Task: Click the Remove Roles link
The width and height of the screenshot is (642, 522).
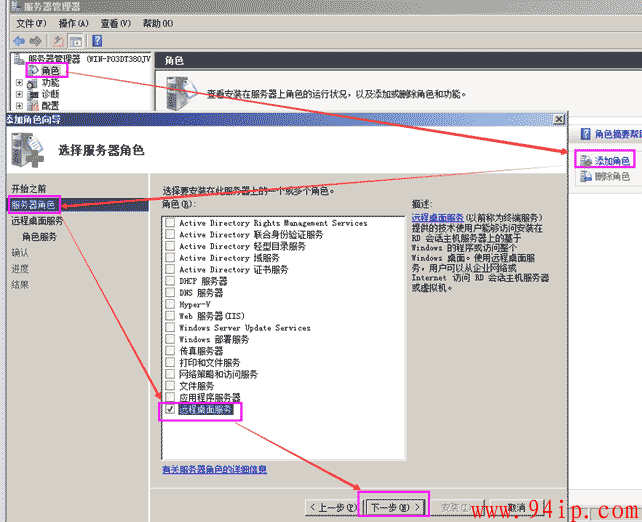Action: [x=612, y=176]
